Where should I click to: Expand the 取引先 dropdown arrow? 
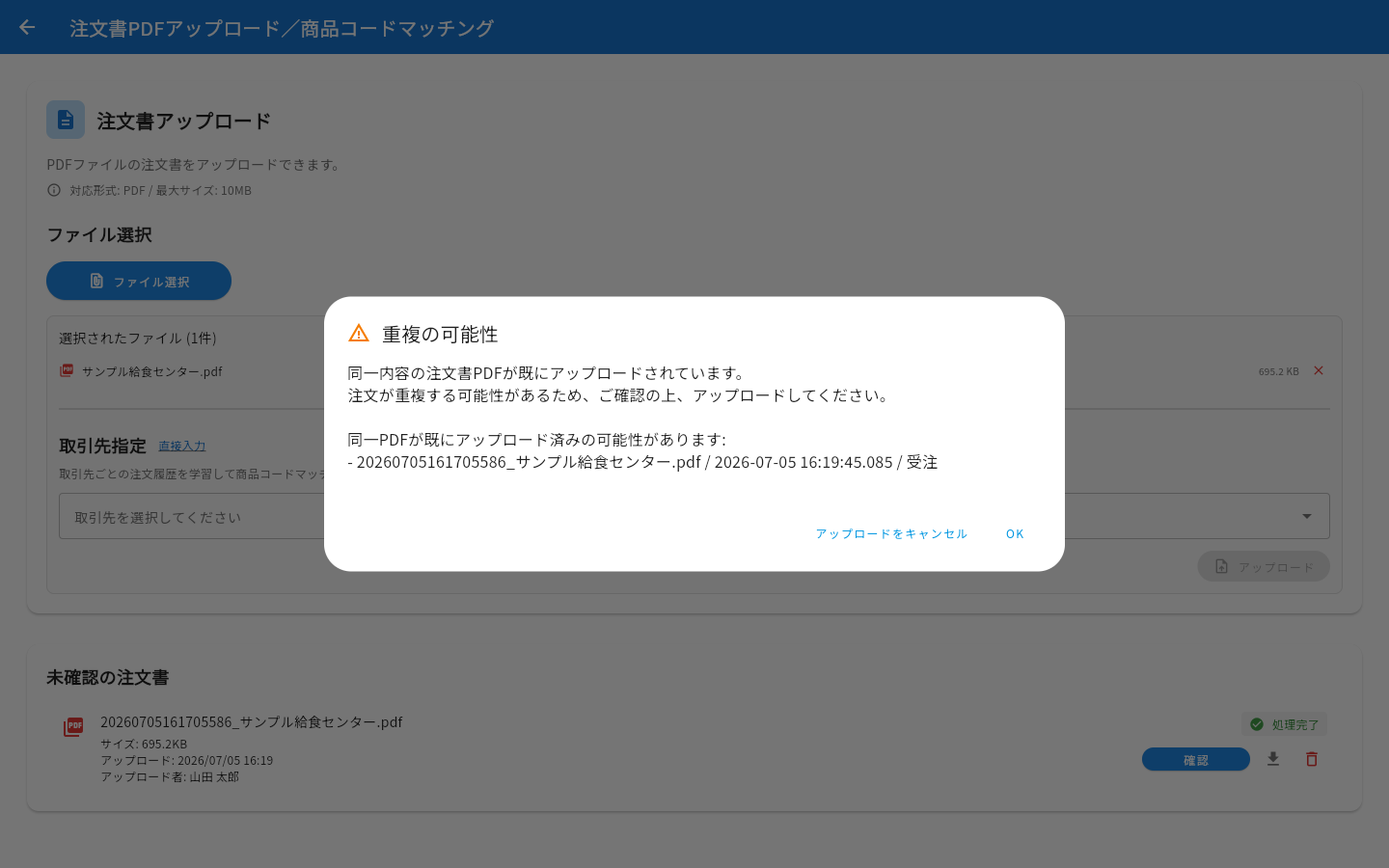1307,516
